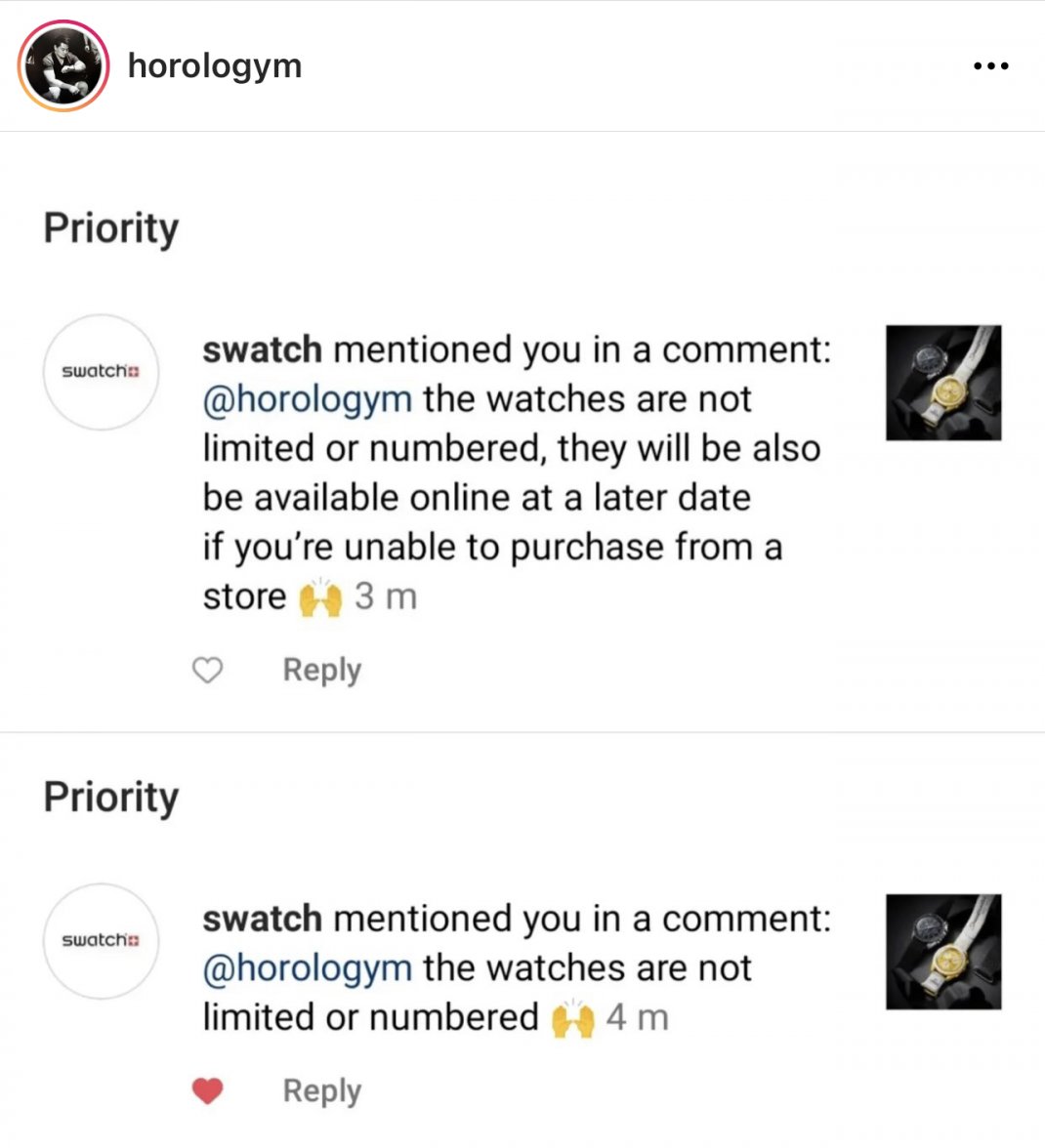This screenshot has height=1148, width=1045.
Task: Click the red heart on the bottom comment
Action: pos(208,1090)
